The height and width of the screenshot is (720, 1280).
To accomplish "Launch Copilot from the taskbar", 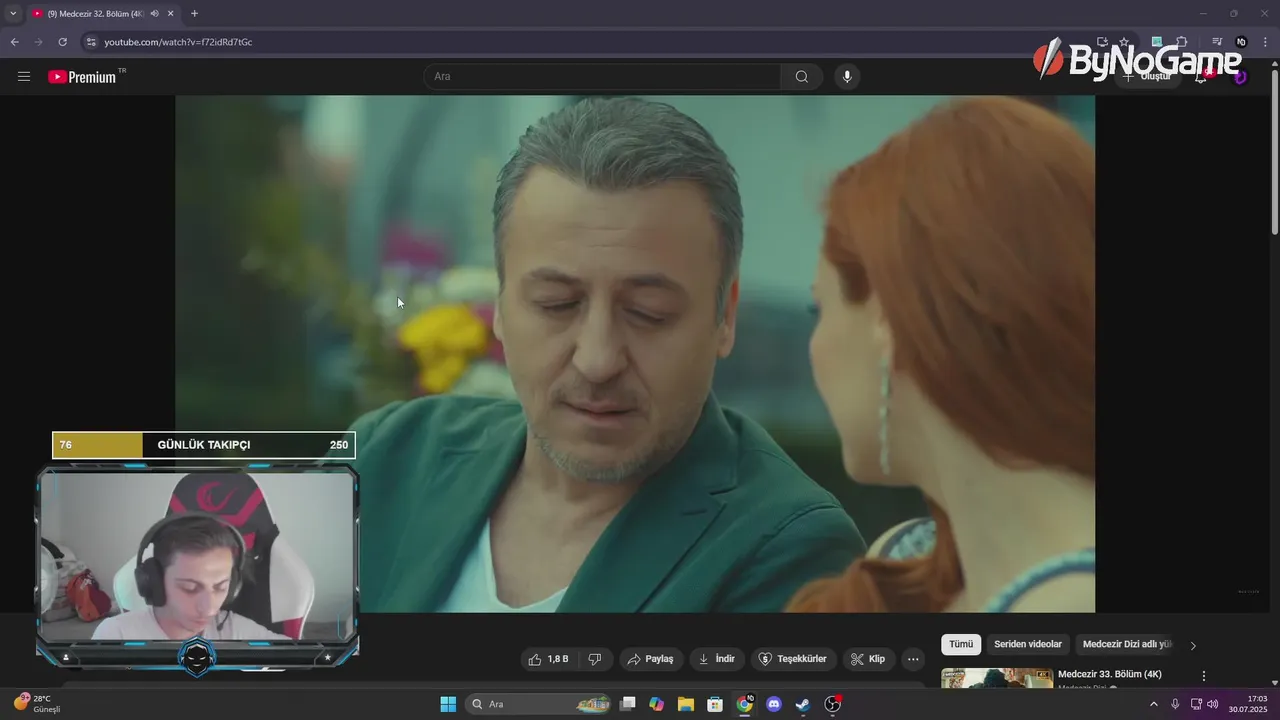I will click(657, 704).
